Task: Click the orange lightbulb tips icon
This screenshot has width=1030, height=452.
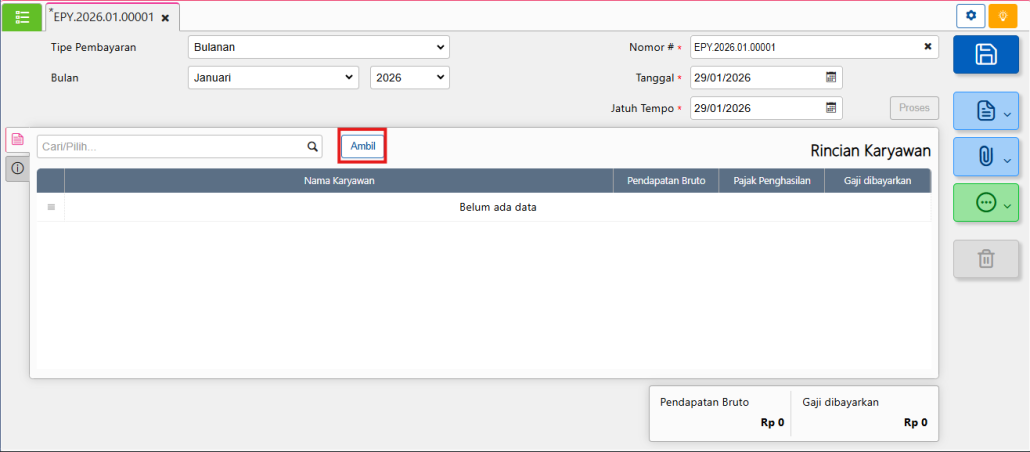Action: tap(1002, 16)
